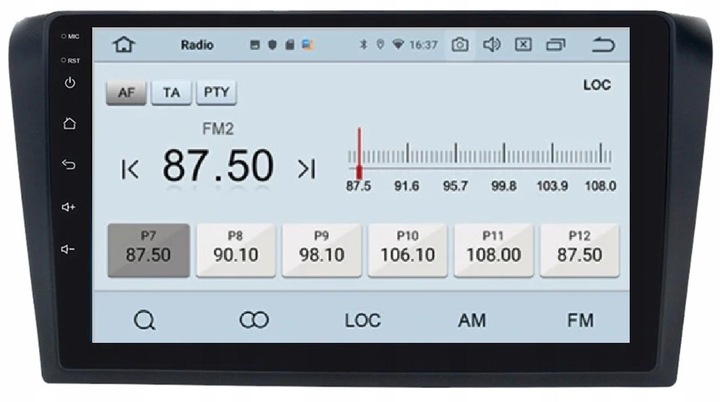Tap bezel volume up button
Viewport: 720px width, 402px height.
68,207
